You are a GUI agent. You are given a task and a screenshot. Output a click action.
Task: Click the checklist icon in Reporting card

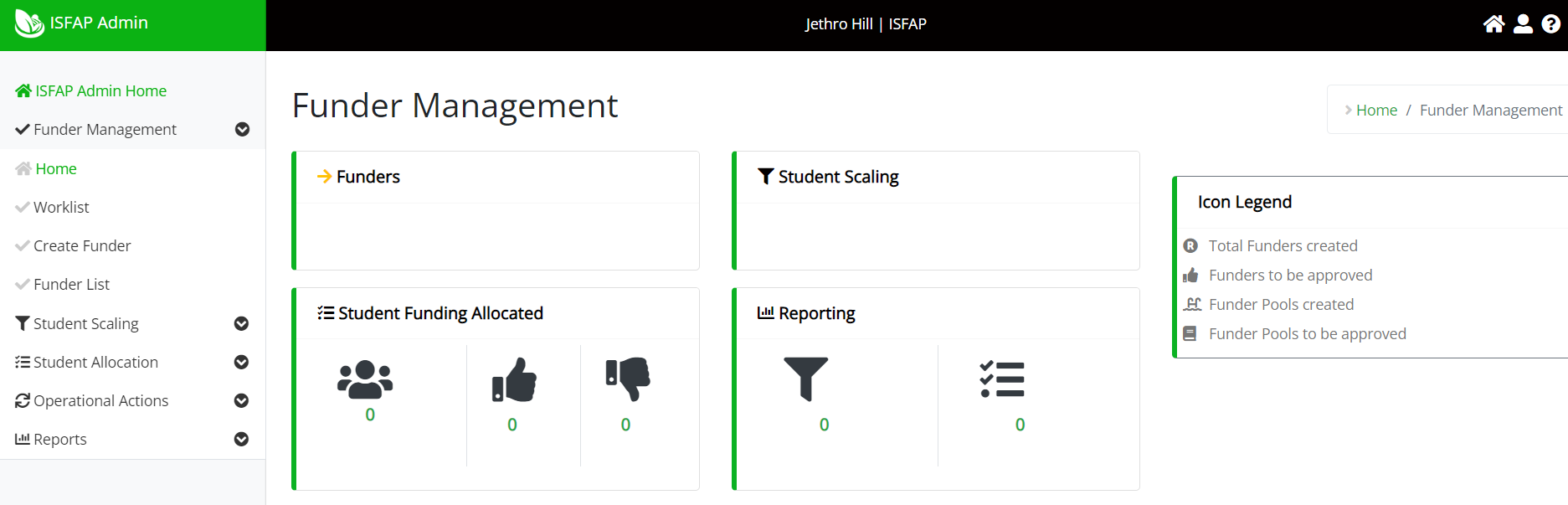(1002, 379)
